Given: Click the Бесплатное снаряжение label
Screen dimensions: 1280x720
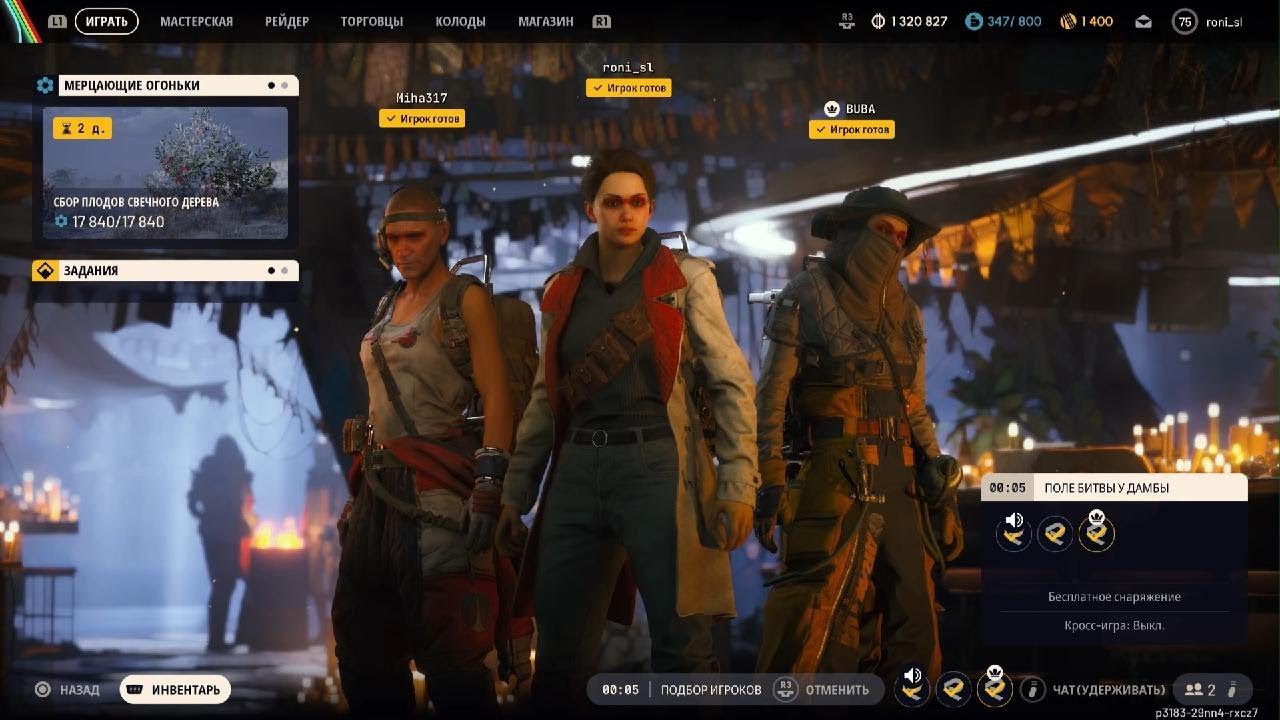Looking at the screenshot, I should coord(1114,597).
